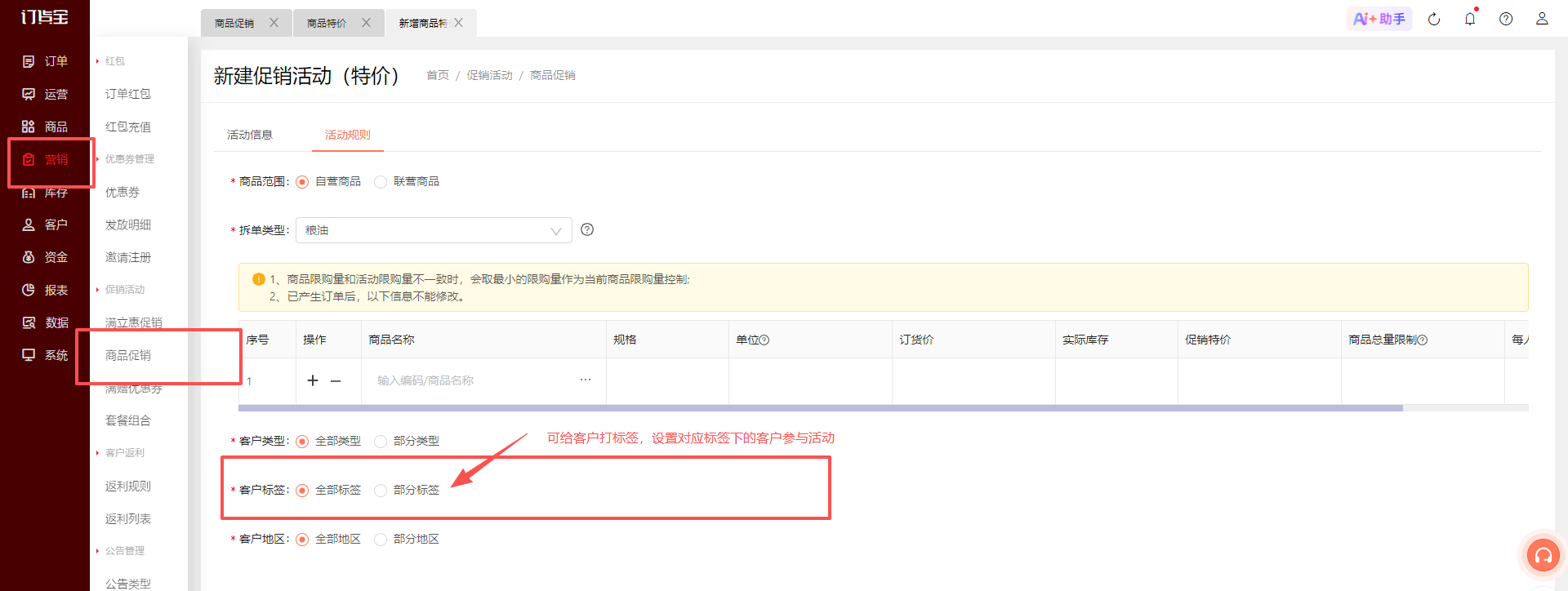Click the ellipsis icon in product name field
Screen dimensions: 1568x591
tap(586, 380)
